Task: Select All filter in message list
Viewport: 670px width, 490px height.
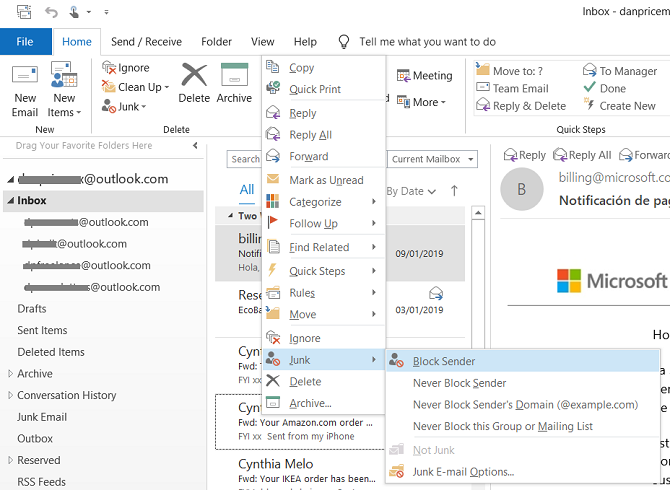Action: pos(247,189)
